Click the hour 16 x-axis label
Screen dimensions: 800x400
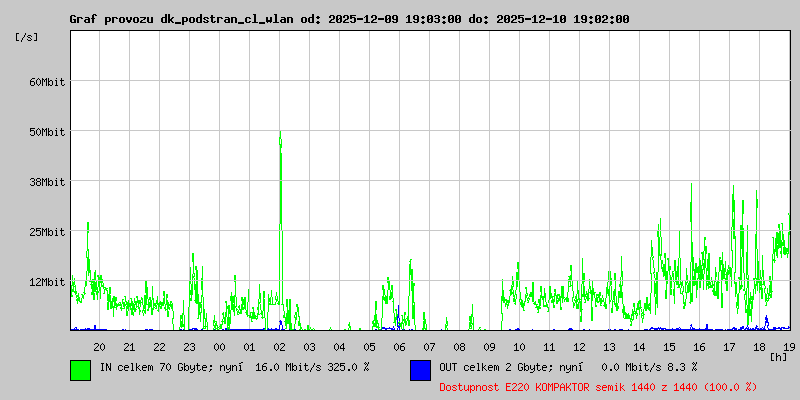point(699,347)
